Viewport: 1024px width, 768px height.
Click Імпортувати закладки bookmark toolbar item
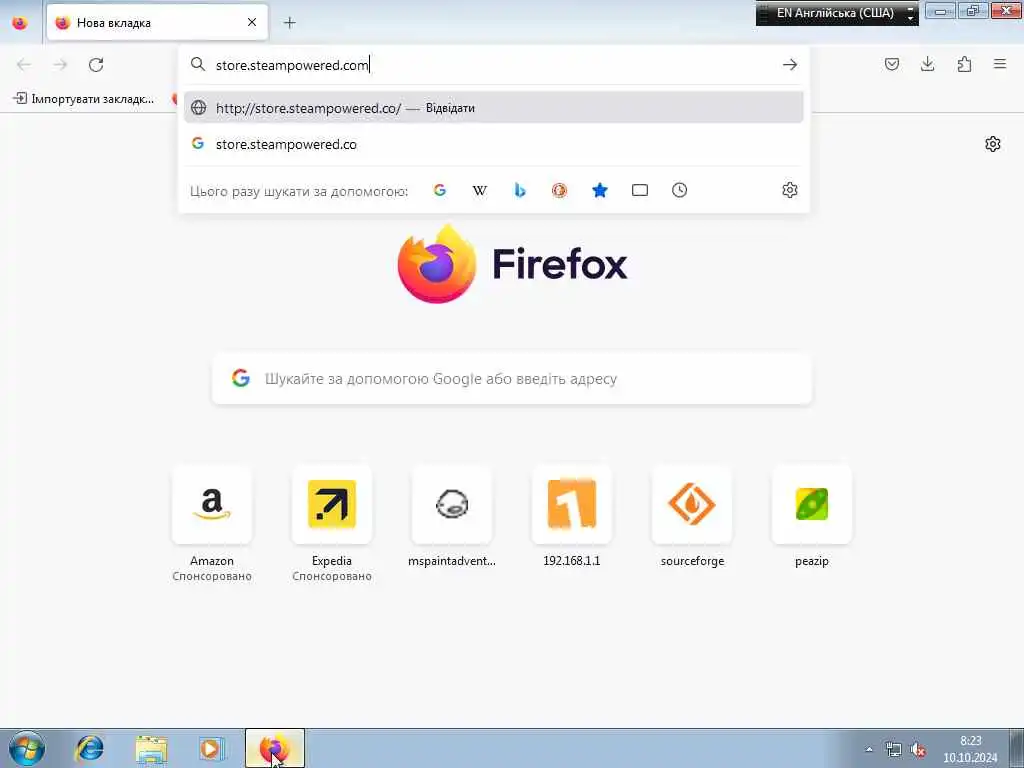(x=84, y=99)
